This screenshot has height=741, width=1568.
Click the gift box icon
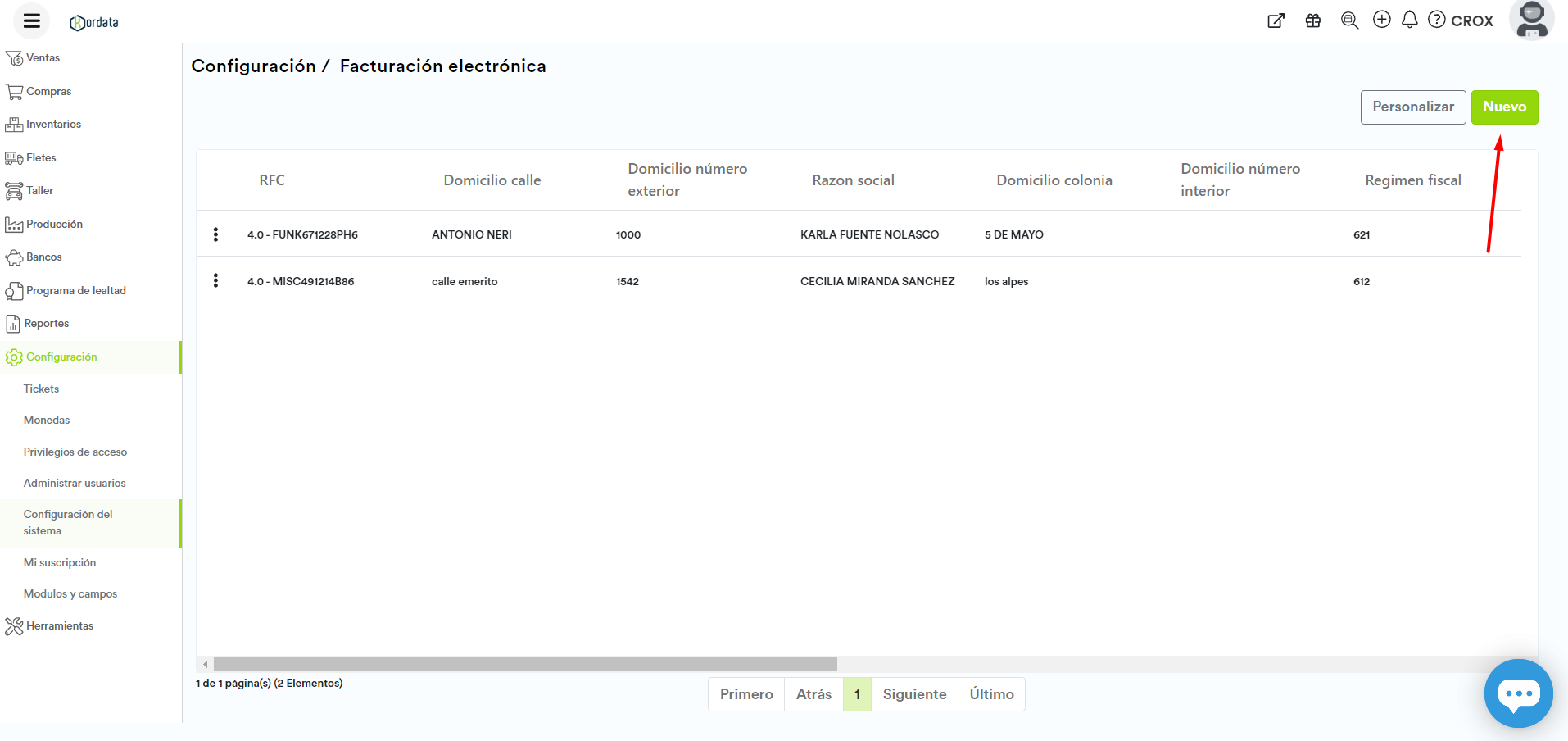1313,21
